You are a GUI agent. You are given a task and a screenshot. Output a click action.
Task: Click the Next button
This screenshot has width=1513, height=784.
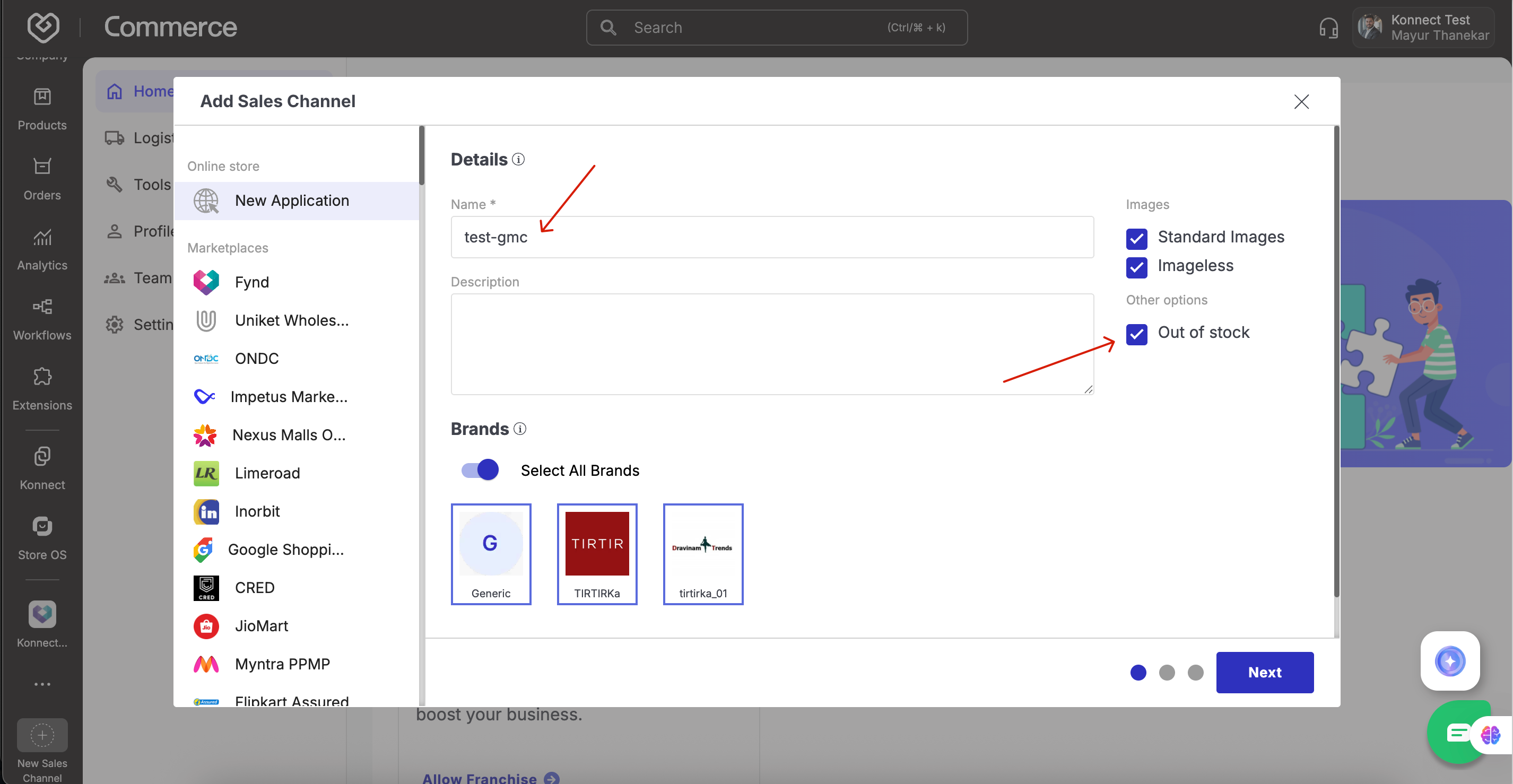click(1264, 673)
